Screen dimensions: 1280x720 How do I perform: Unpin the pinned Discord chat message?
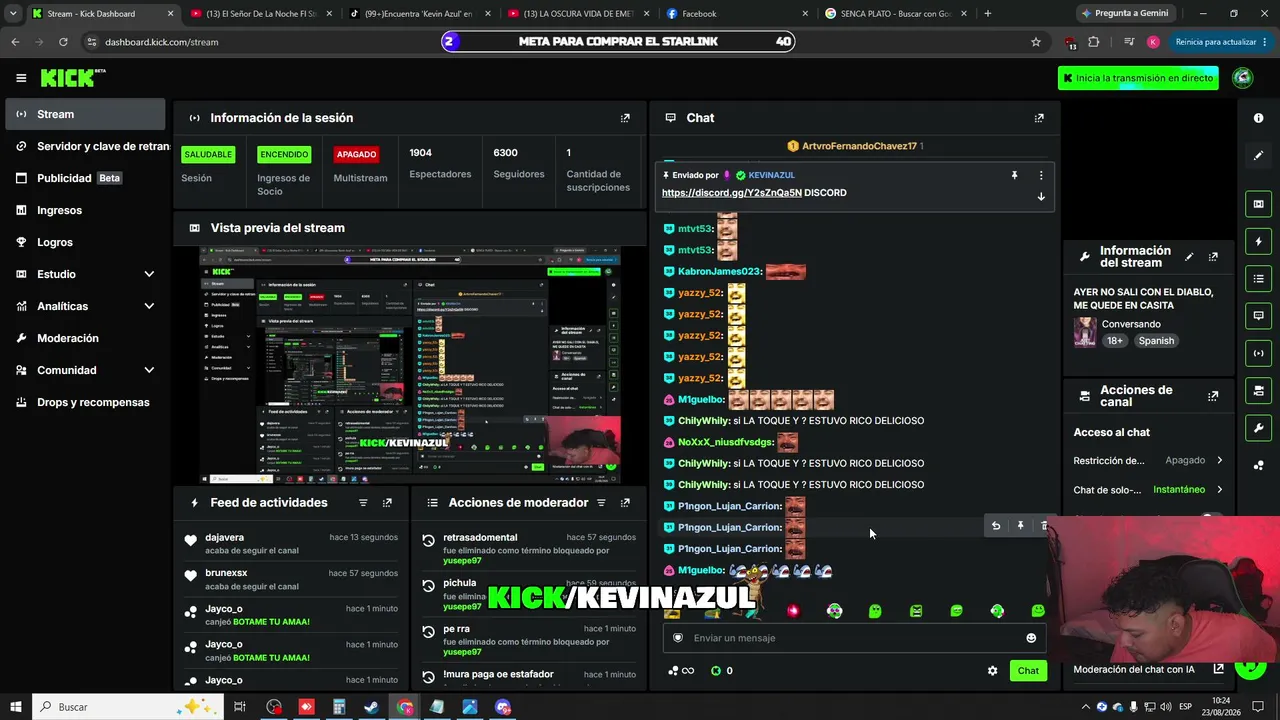[x=1014, y=175]
